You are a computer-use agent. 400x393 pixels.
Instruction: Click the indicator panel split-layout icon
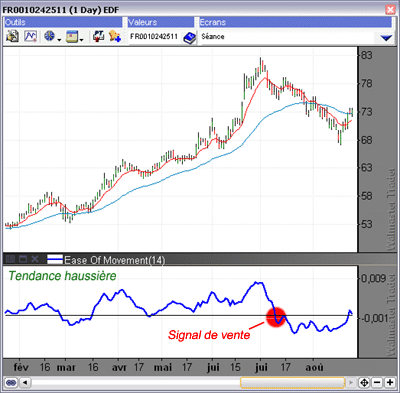pos(10,259)
